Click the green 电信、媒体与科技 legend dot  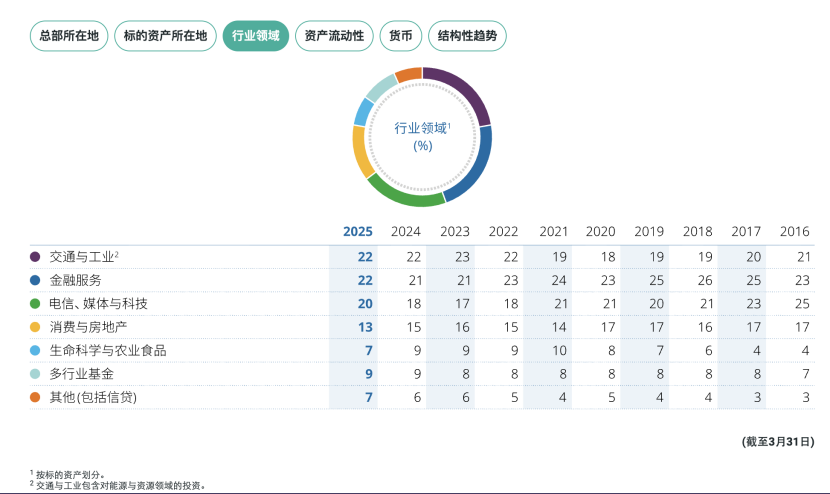coord(35,304)
